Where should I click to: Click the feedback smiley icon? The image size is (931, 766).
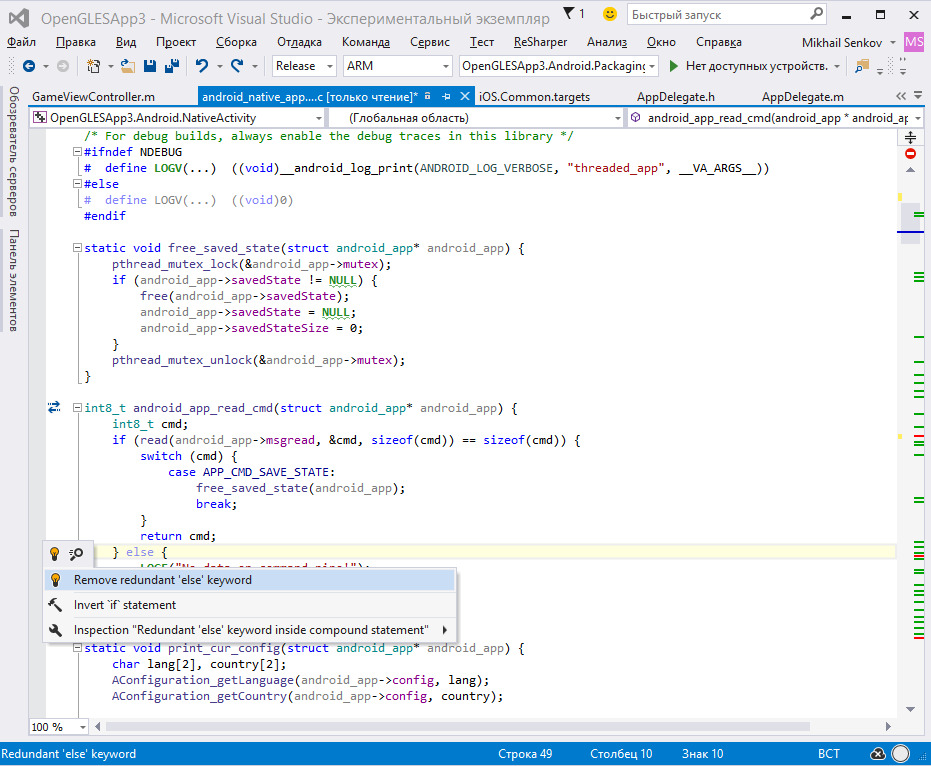click(x=610, y=15)
